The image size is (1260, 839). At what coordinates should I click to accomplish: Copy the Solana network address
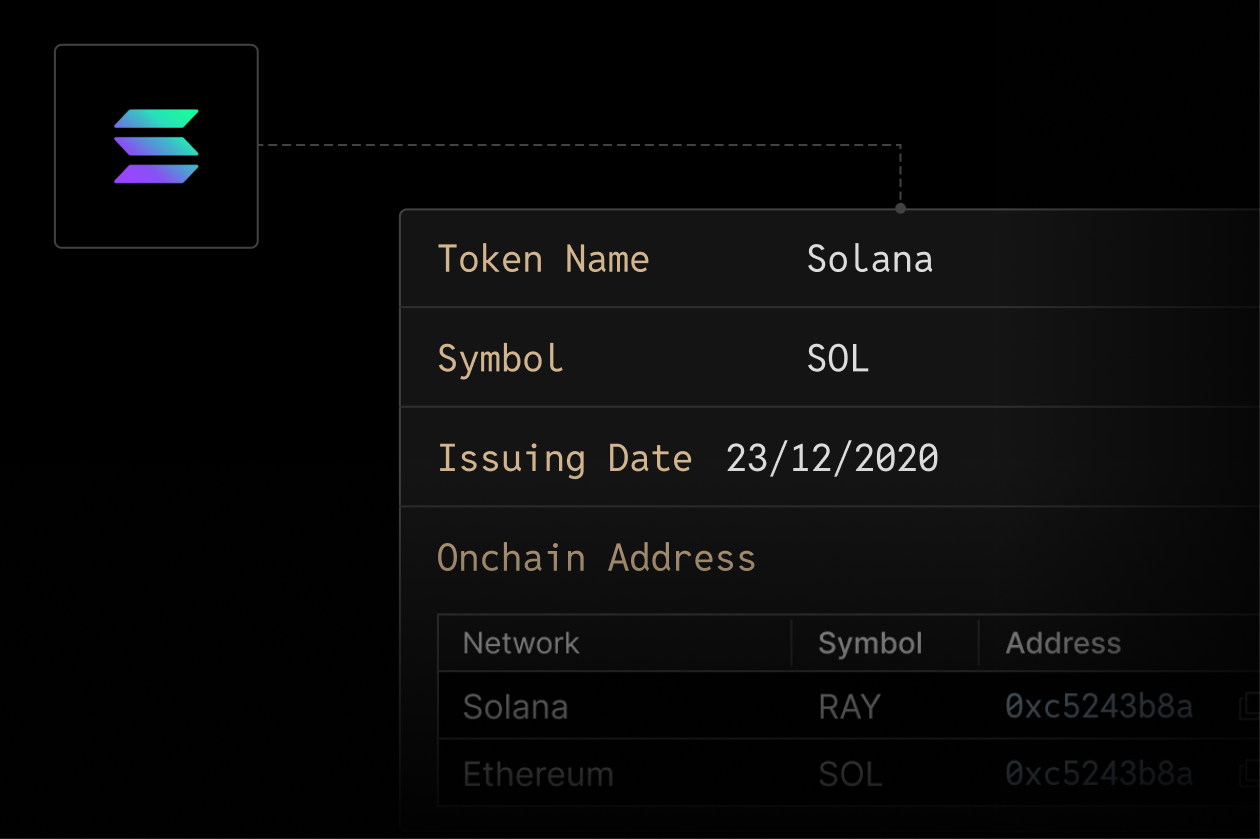[1248, 707]
